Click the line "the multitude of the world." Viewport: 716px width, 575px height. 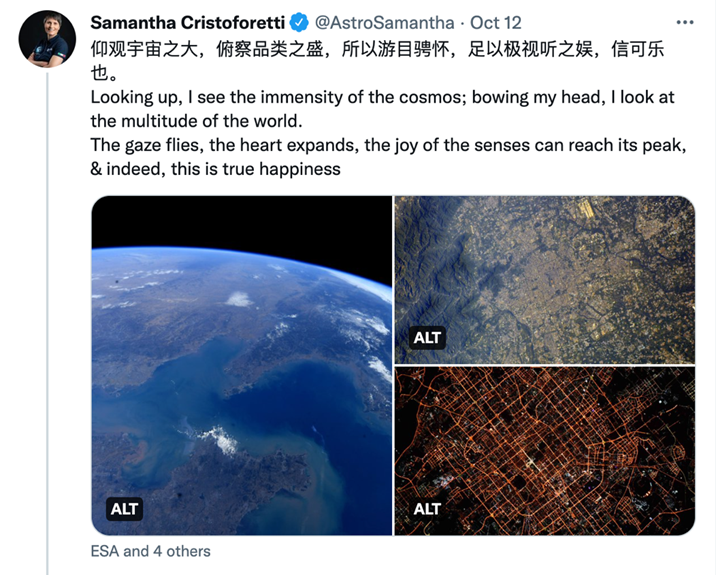pyautogui.click(x=195, y=121)
